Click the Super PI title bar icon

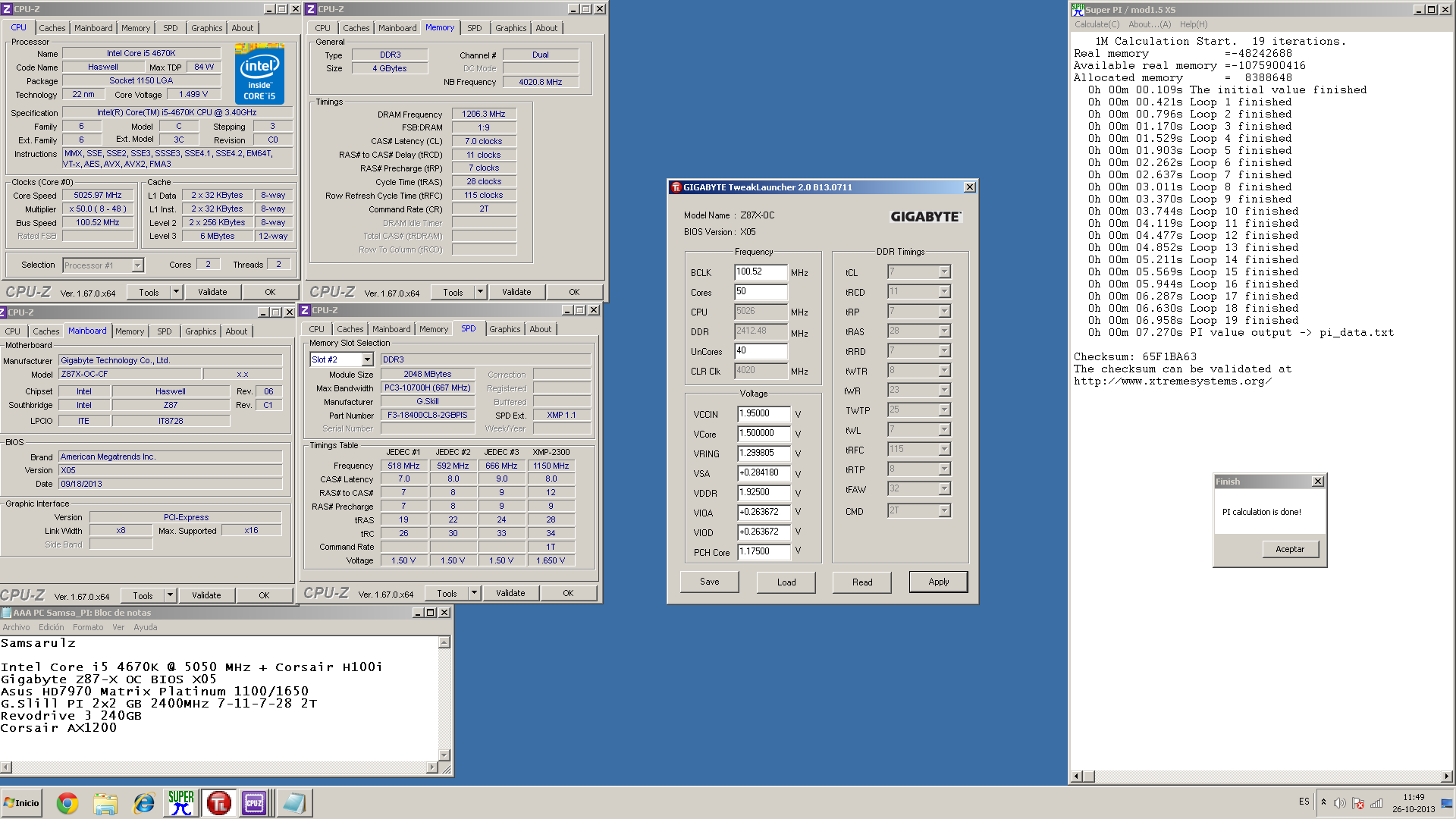(x=1078, y=9)
